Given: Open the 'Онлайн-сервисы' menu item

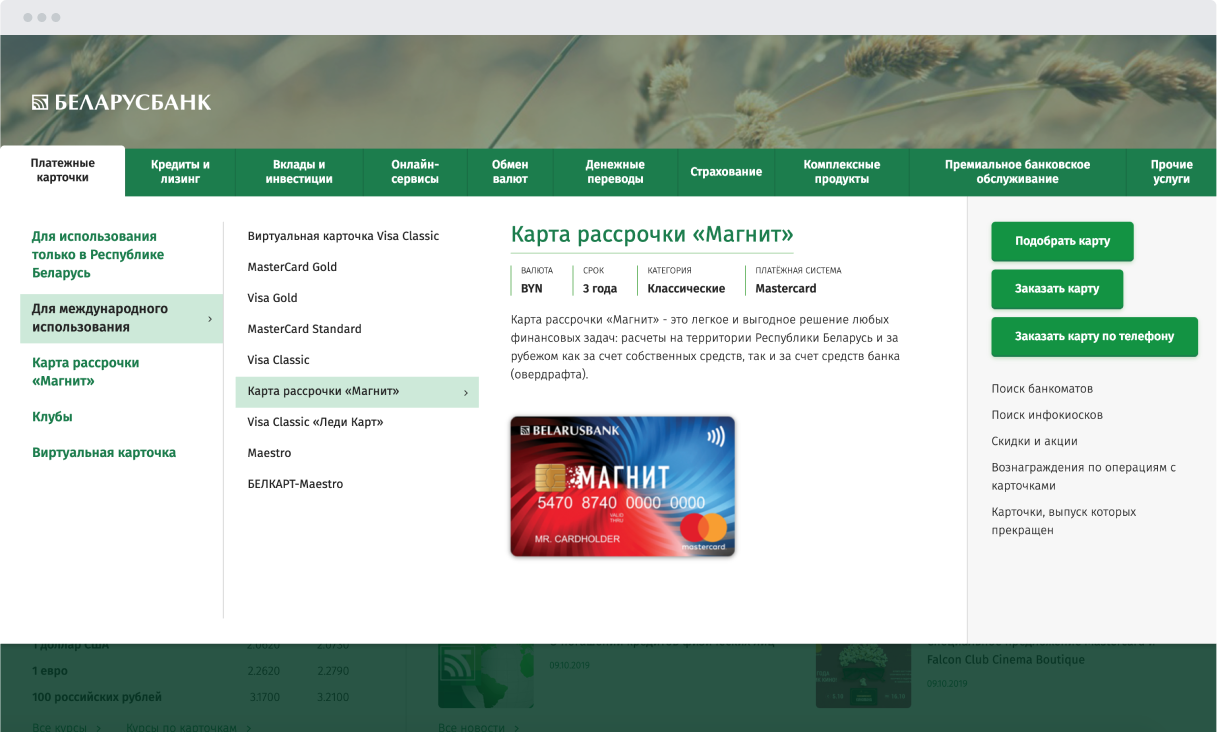Looking at the screenshot, I should (414, 171).
